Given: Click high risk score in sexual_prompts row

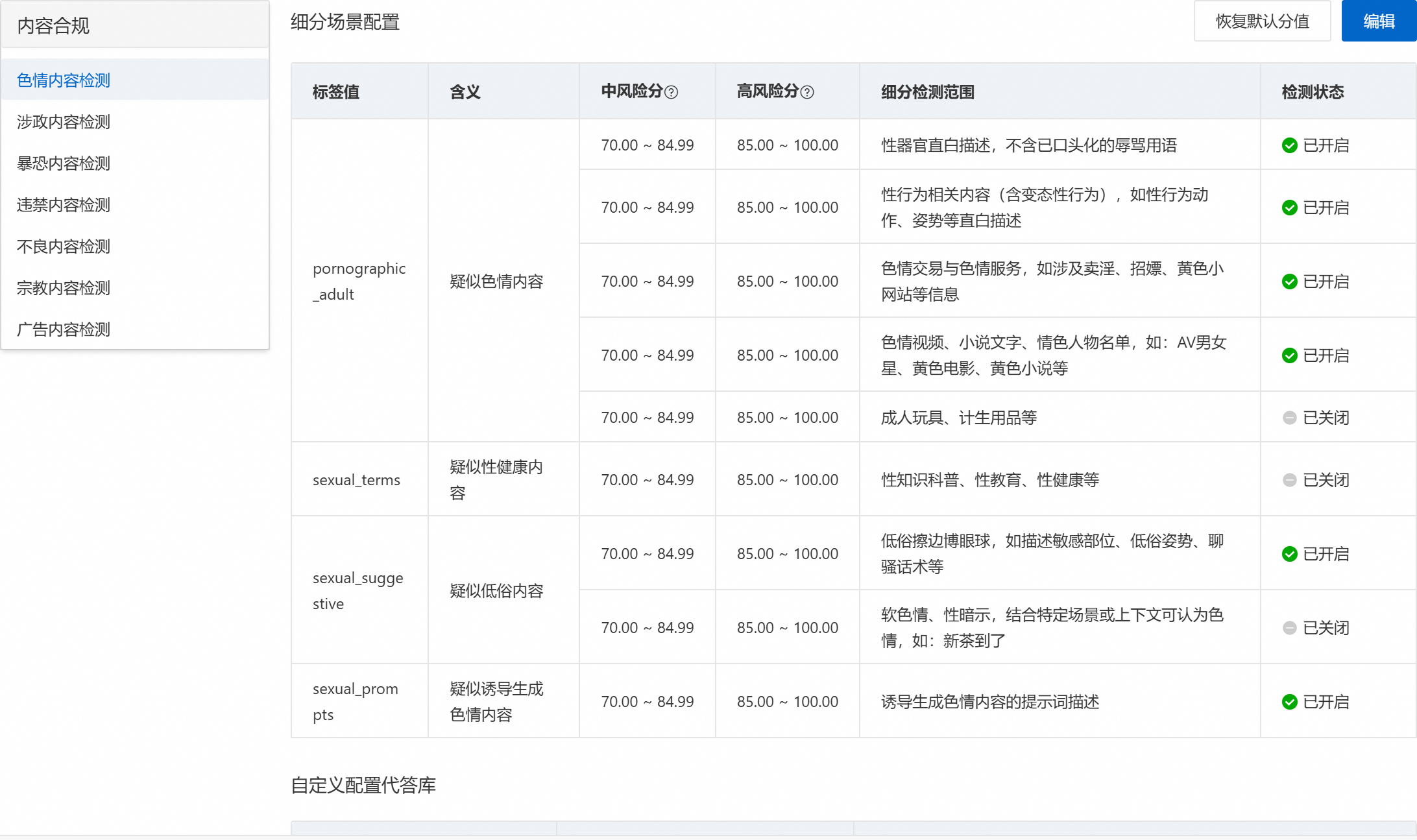Looking at the screenshot, I should click(788, 702).
